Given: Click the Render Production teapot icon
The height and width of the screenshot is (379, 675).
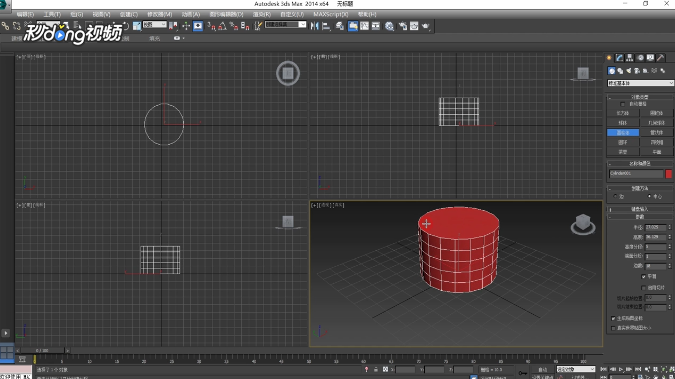Looking at the screenshot, I should (426, 26).
